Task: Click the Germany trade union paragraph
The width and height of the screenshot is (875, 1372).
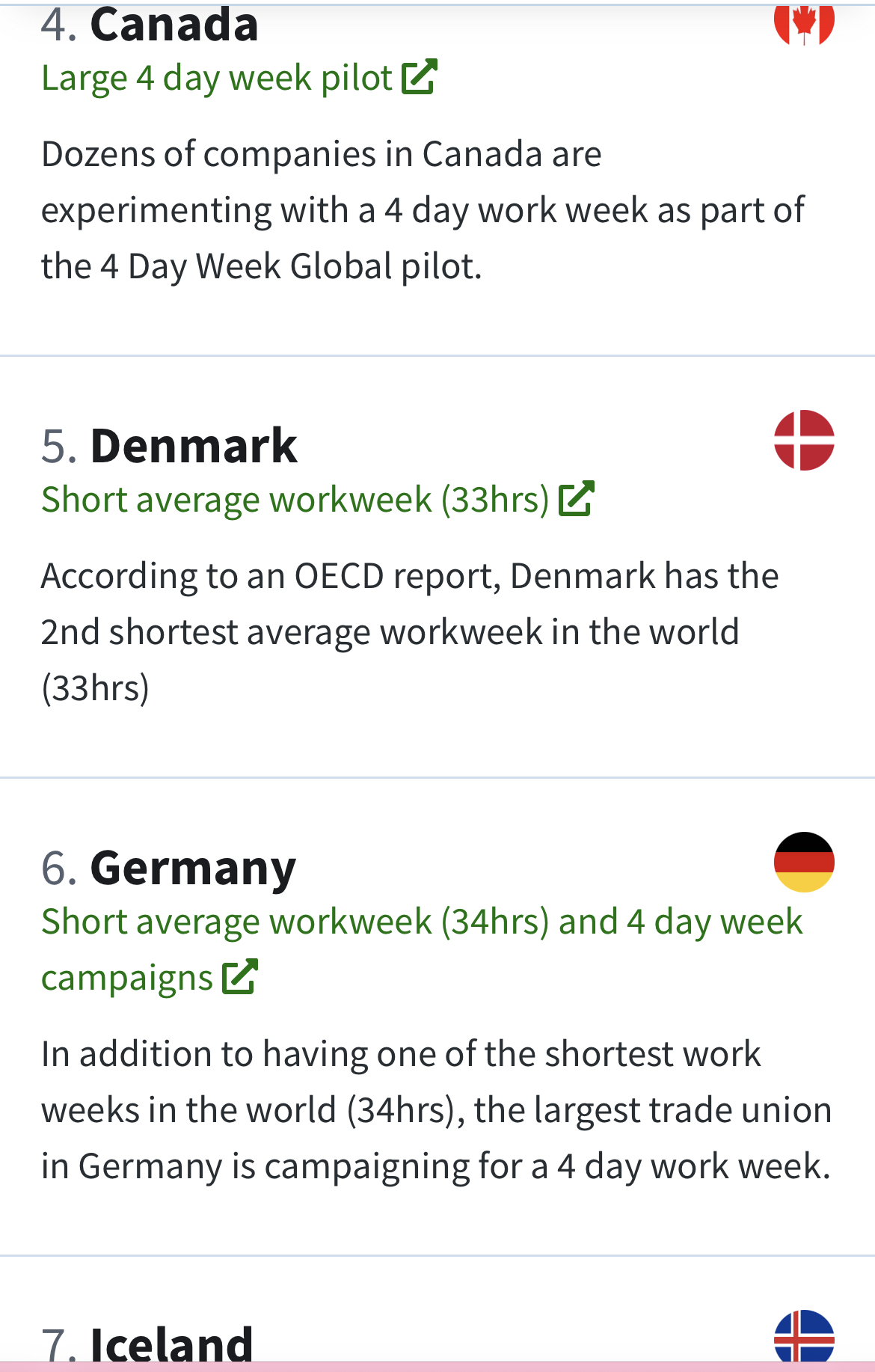Action: [437, 1110]
